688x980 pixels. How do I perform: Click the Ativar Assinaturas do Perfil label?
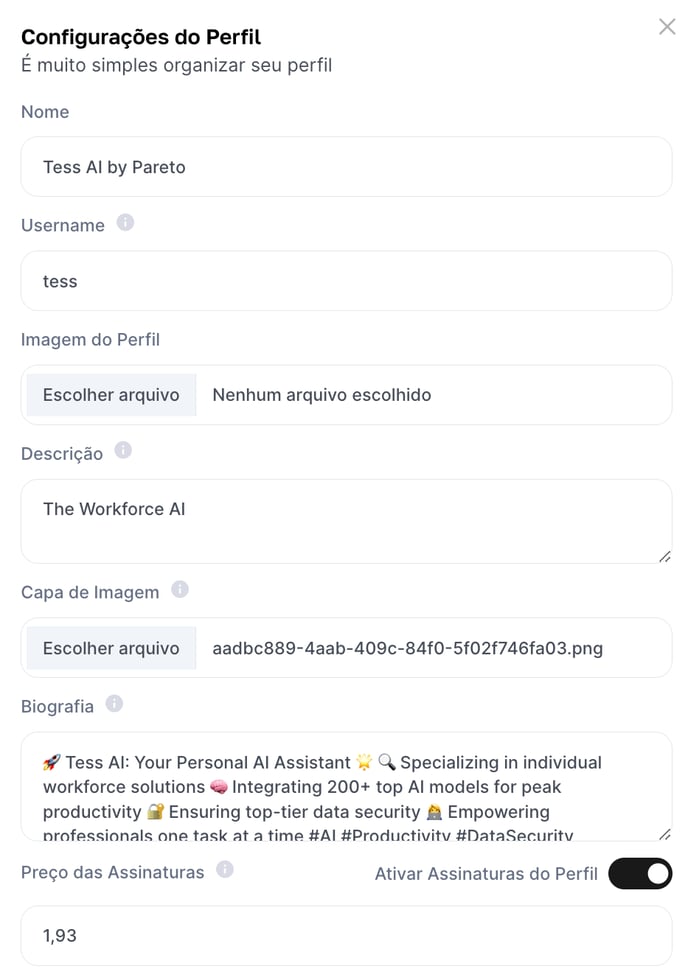486,874
